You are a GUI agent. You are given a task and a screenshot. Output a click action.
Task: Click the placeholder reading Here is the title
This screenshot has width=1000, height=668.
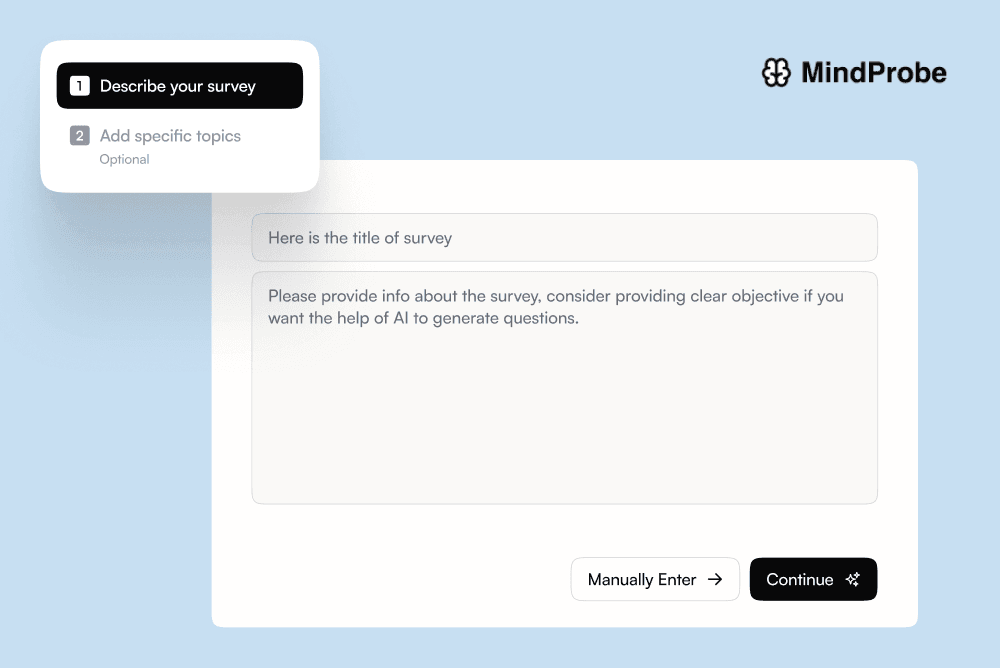[x=360, y=237]
